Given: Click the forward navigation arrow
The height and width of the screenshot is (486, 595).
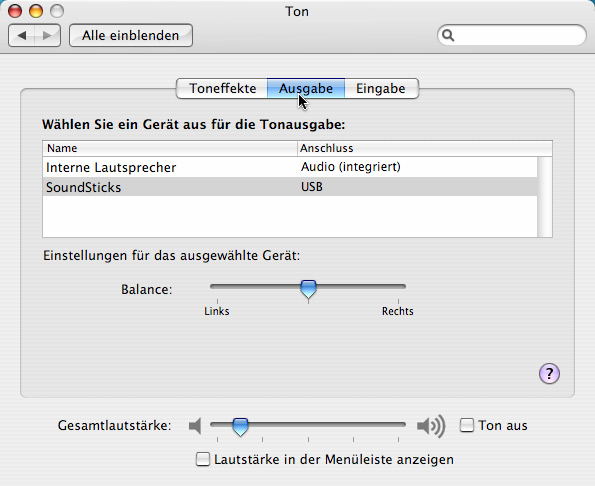Looking at the screenshot, I should [47, 36].
